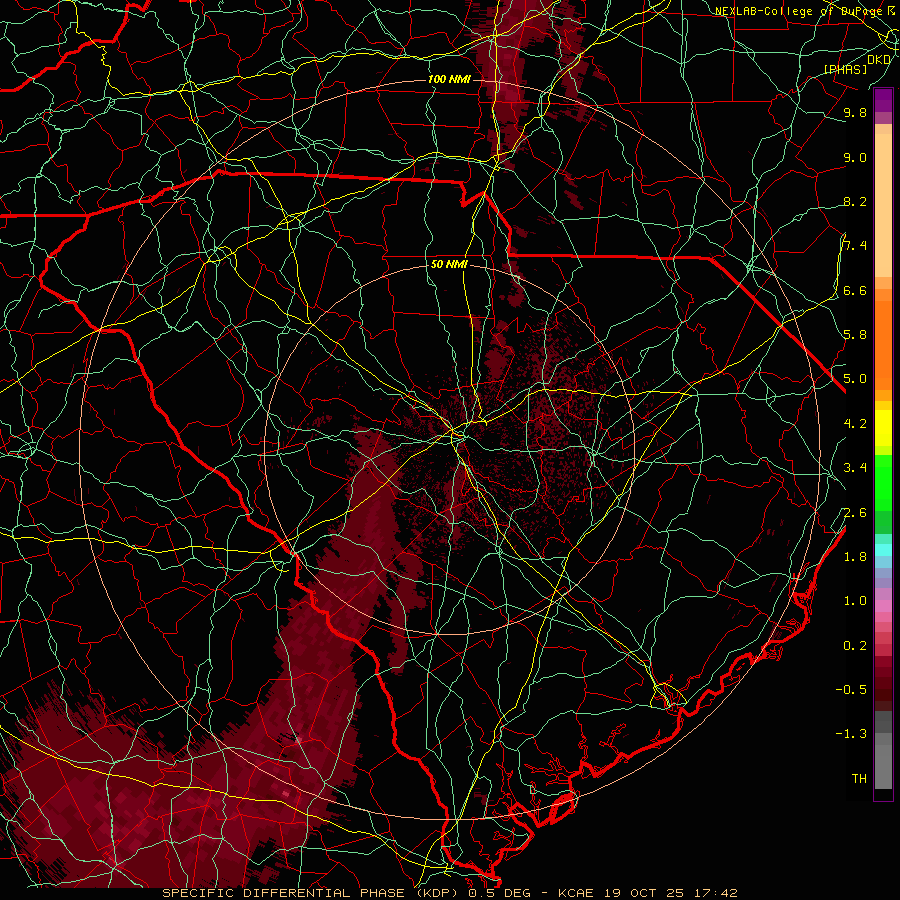The height and width of the screenshot is (900, 900).
Task: Click the 100 NMI range ring label
Action: click(x=449, y=79)
